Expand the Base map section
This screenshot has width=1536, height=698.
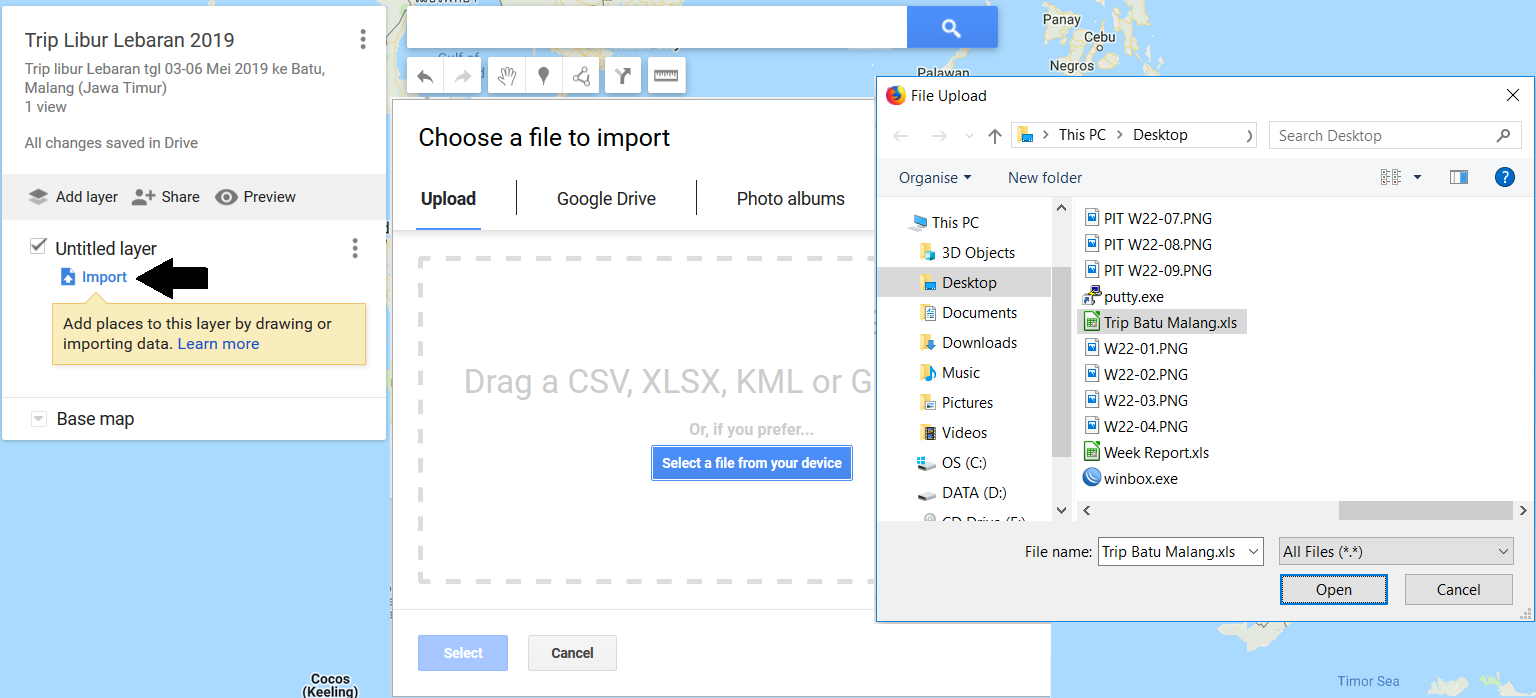(x=39, y=419)
